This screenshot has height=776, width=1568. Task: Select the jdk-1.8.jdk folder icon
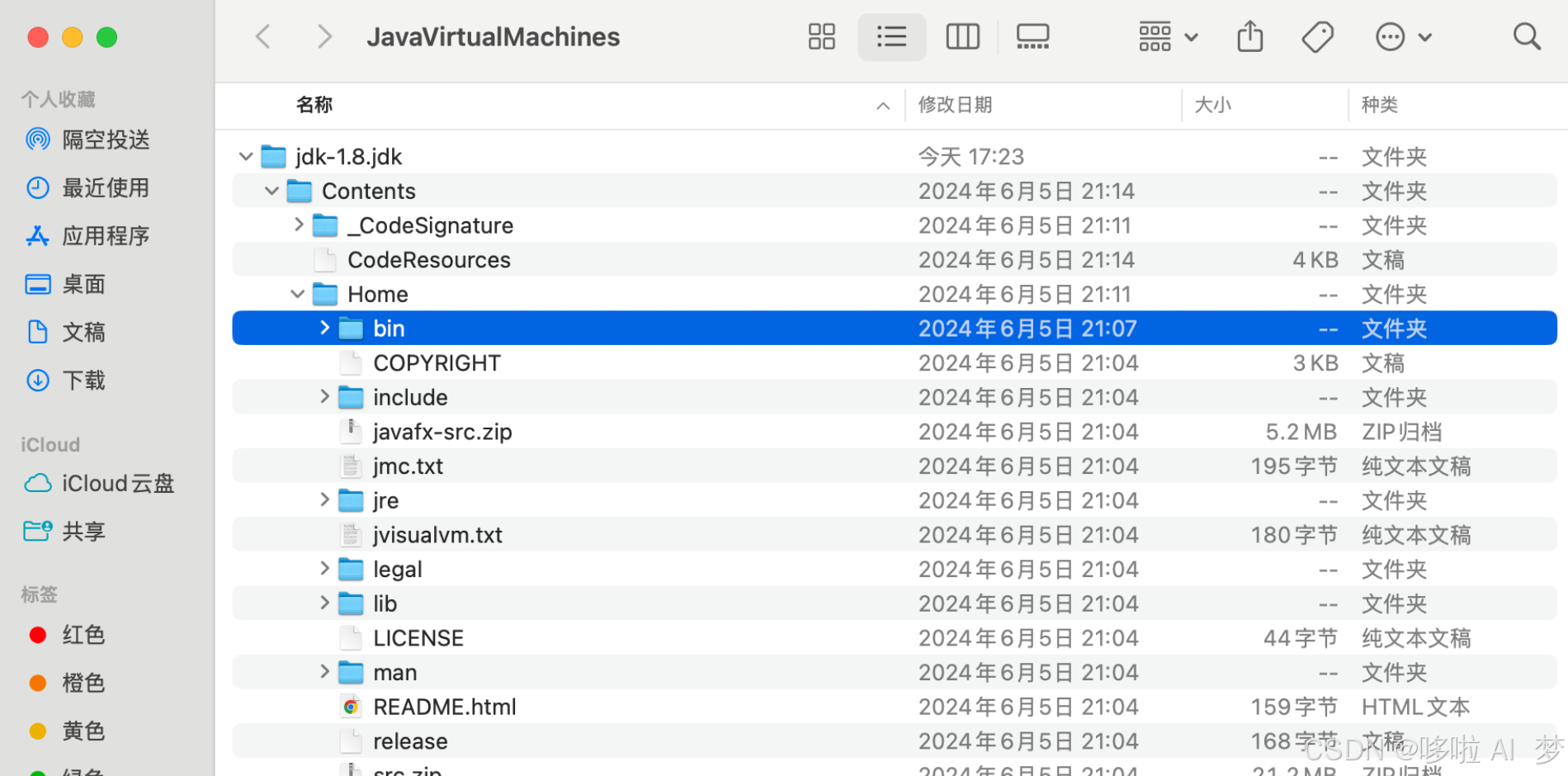[274, 156]
